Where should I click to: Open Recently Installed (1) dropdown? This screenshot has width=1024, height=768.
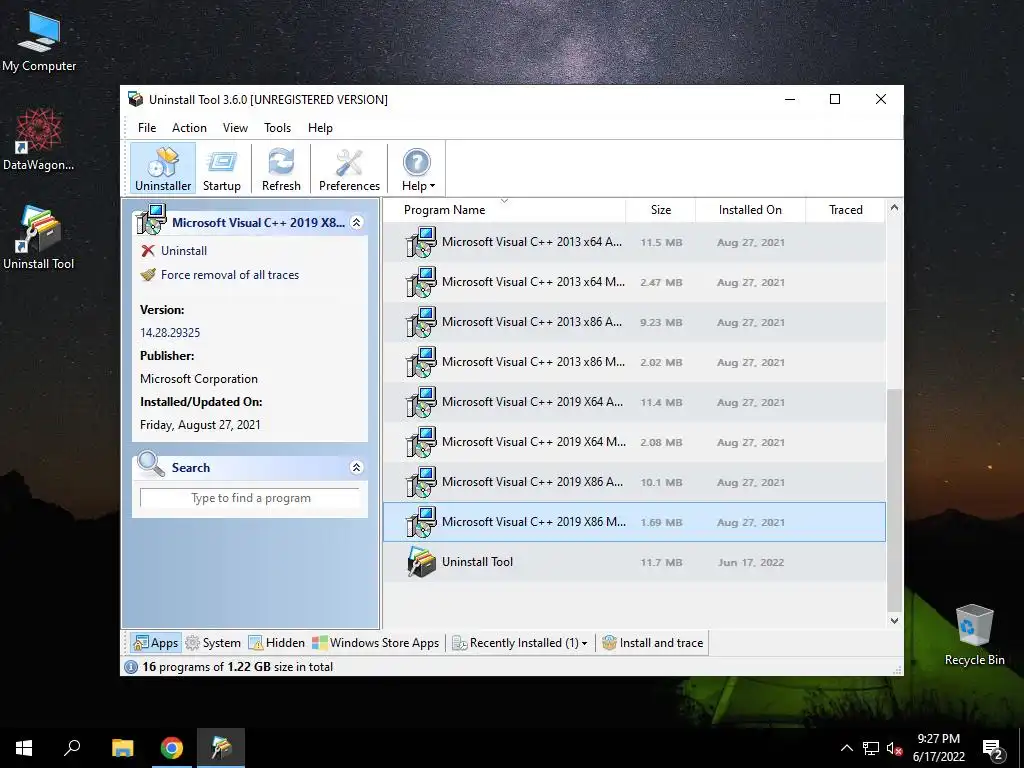(x=520, y=643)
